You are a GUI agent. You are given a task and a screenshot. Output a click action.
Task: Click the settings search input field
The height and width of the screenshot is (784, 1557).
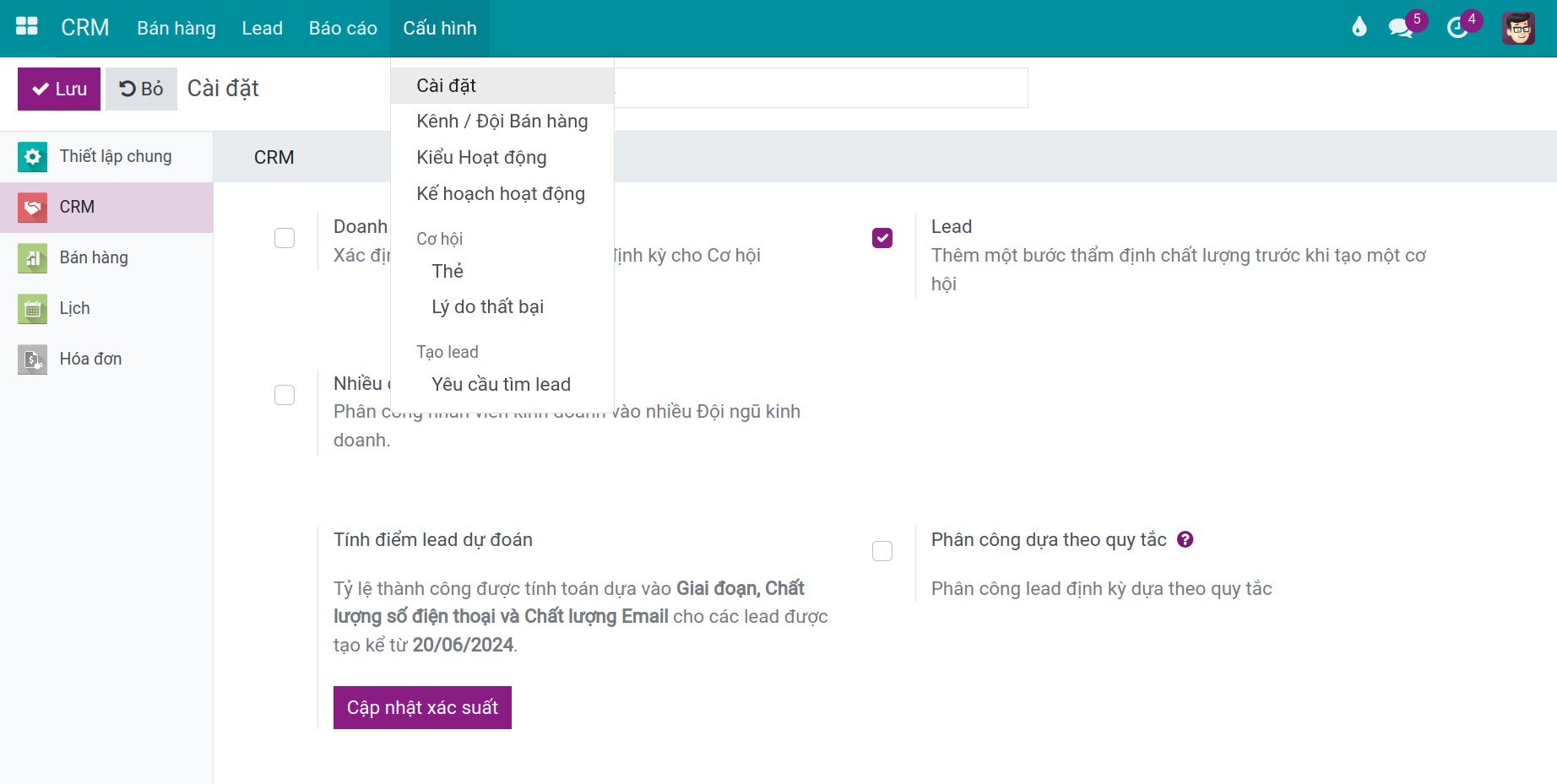(821, 88)
